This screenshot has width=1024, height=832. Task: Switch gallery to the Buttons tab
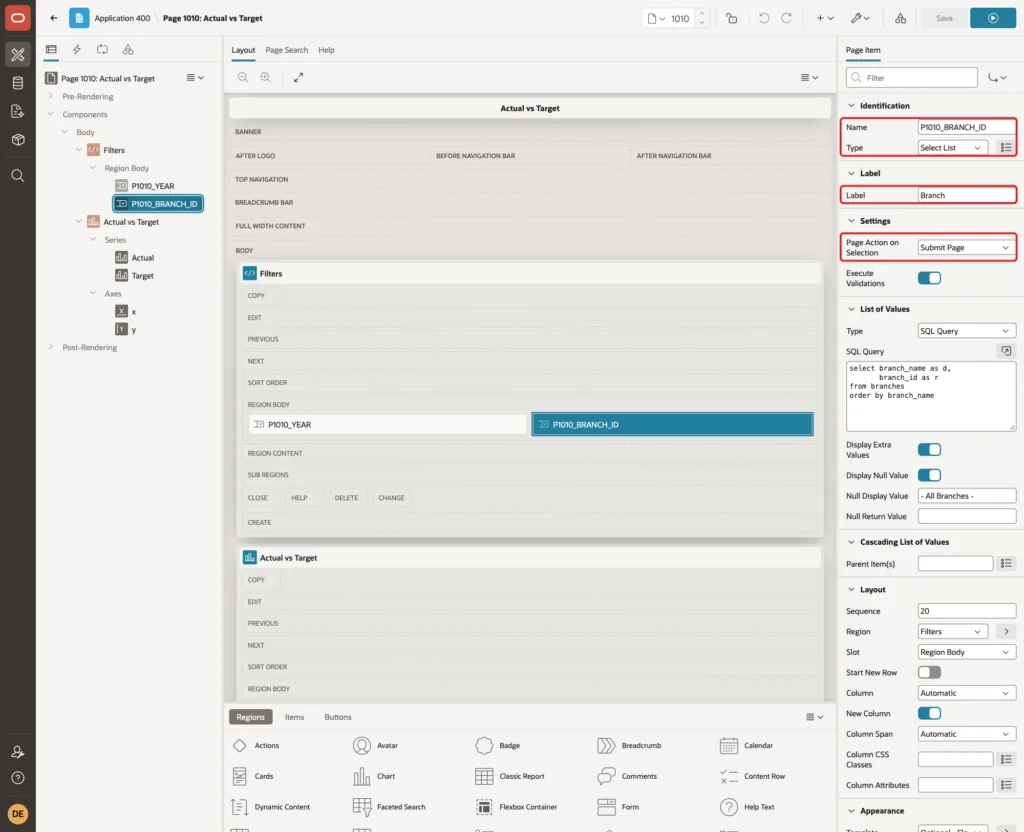(x=338, y=717)
